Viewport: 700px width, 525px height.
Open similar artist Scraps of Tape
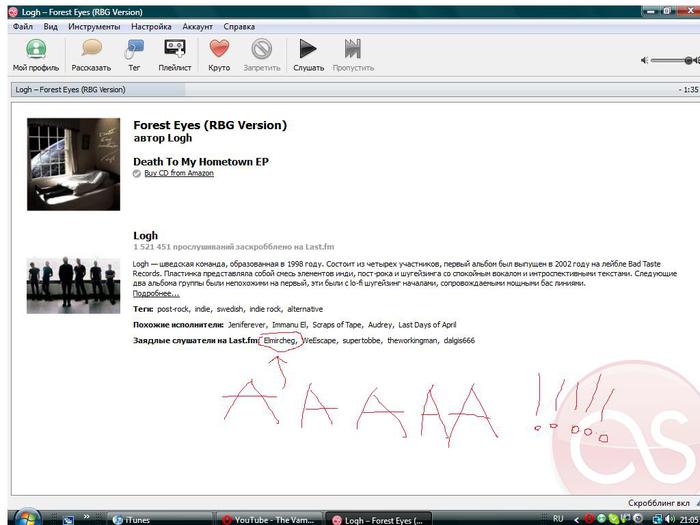pos(337,325)
